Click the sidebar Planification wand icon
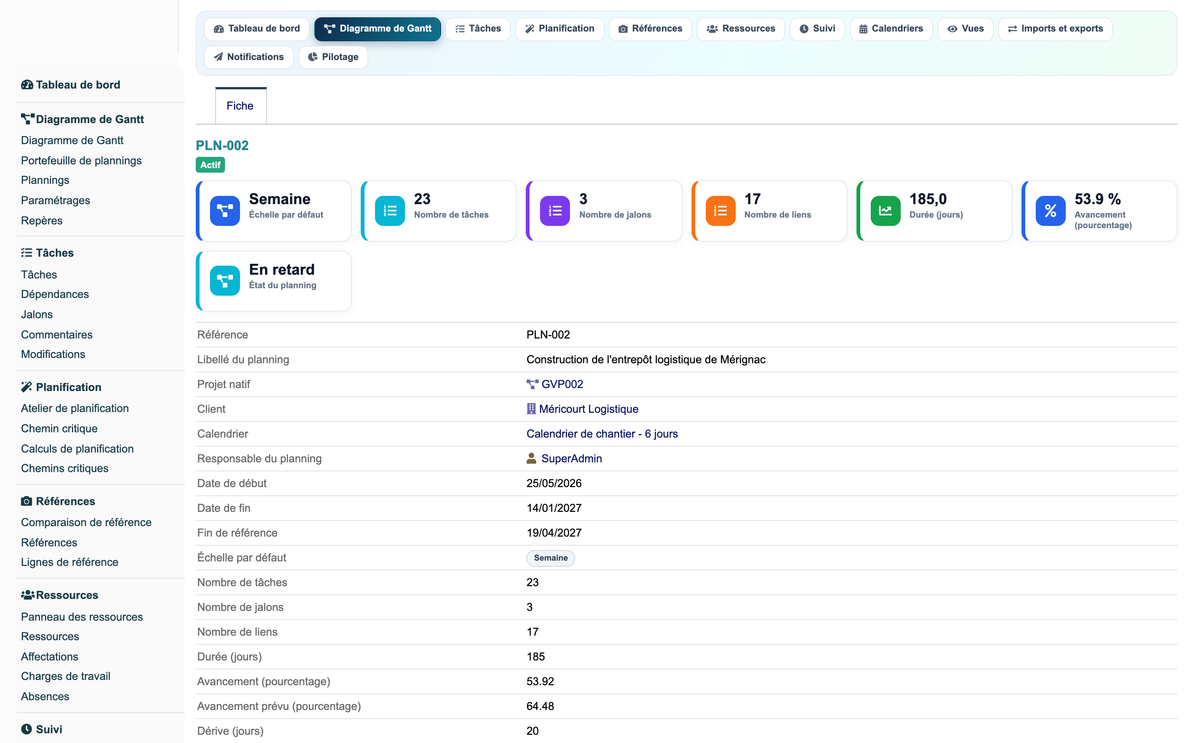 [x=27, y=387]
